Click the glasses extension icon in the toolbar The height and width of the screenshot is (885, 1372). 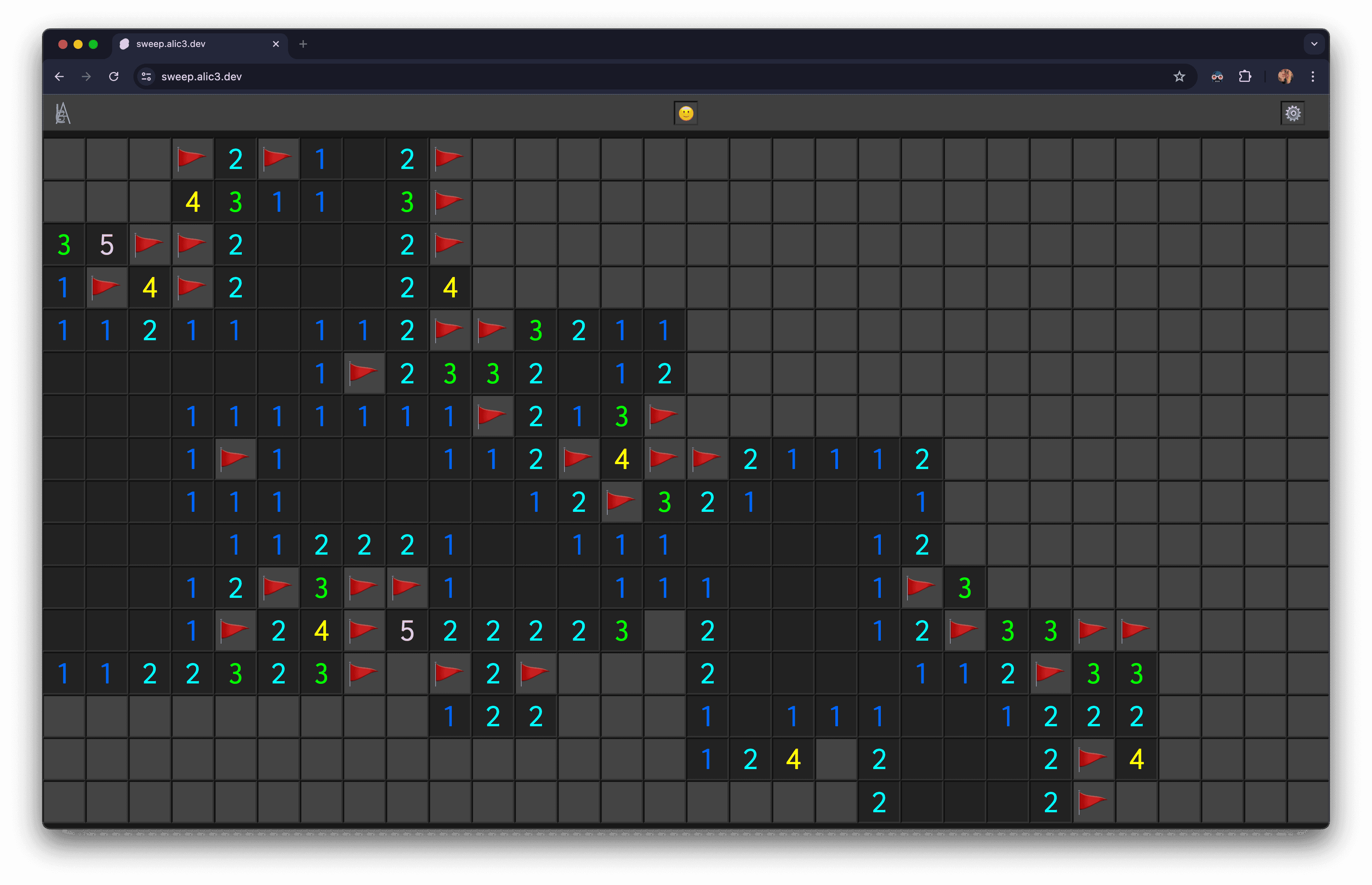pyautogui.click(x=1217, y=77)
